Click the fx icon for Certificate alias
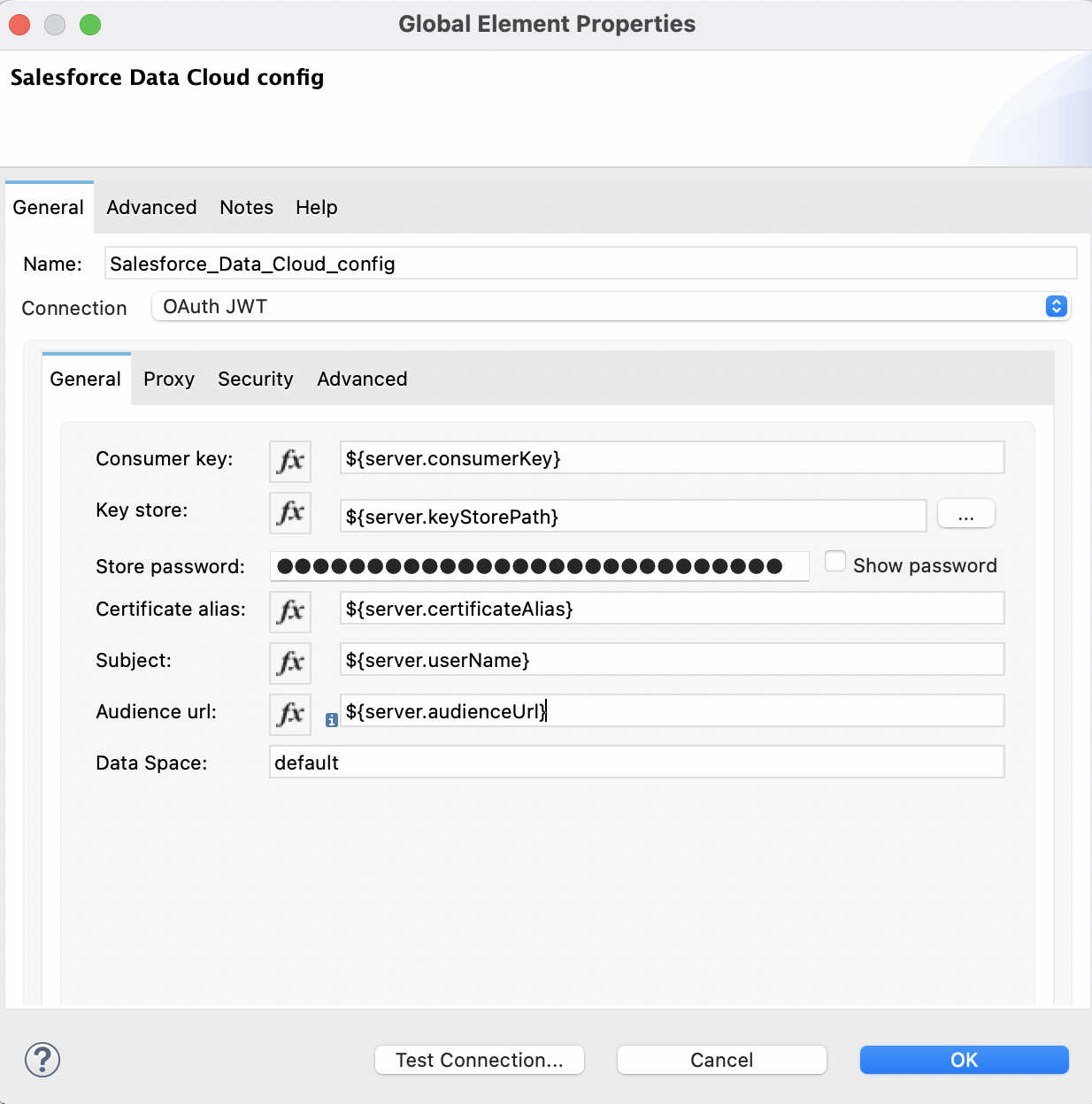This screenshot has height=1104, width=1092. tap(289, 611)
